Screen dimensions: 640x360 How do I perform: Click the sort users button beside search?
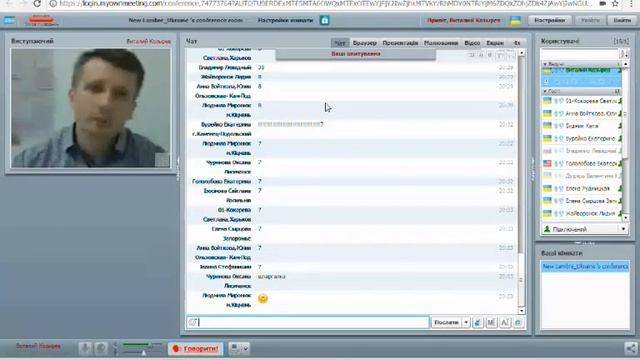point(624,54)
